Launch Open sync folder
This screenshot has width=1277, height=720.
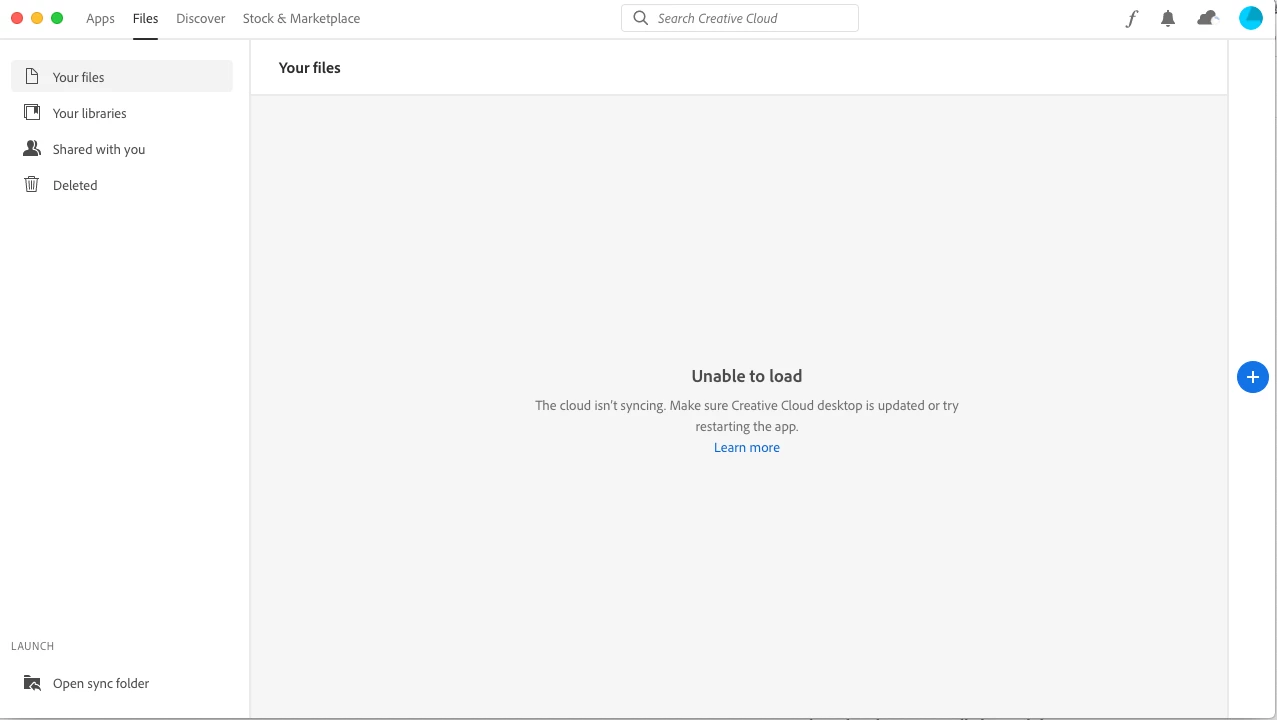(122, 683)
